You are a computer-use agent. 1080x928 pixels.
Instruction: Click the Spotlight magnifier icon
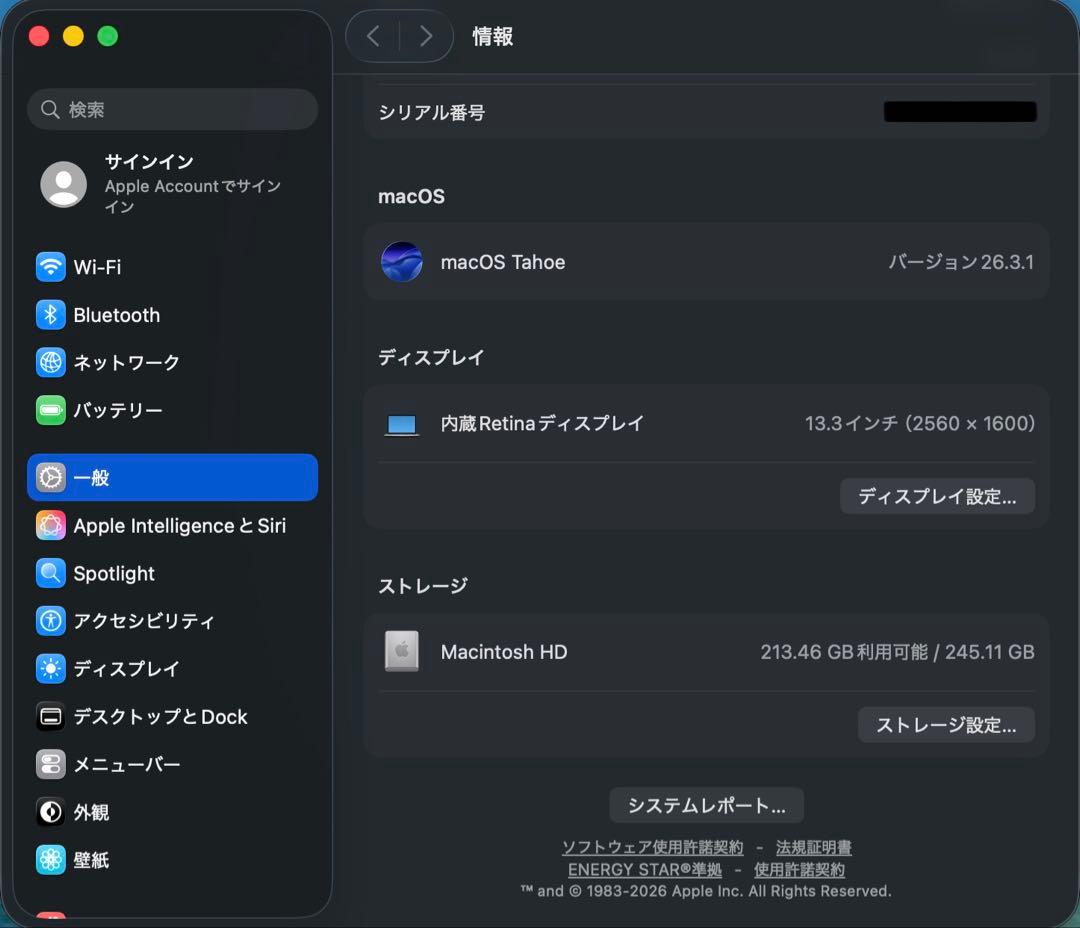50,573
